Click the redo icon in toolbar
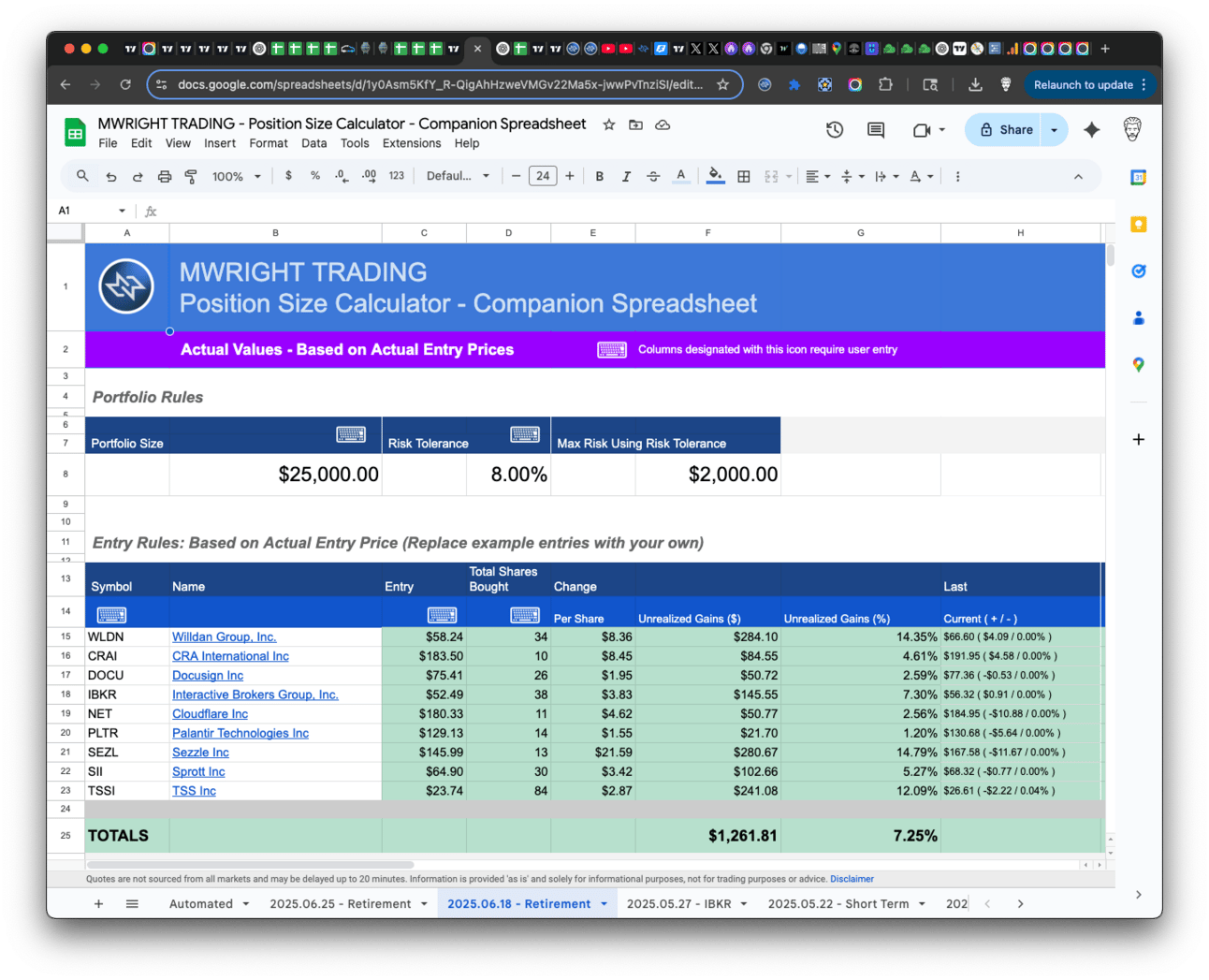Screen dimensions: 1209x980 138,176
